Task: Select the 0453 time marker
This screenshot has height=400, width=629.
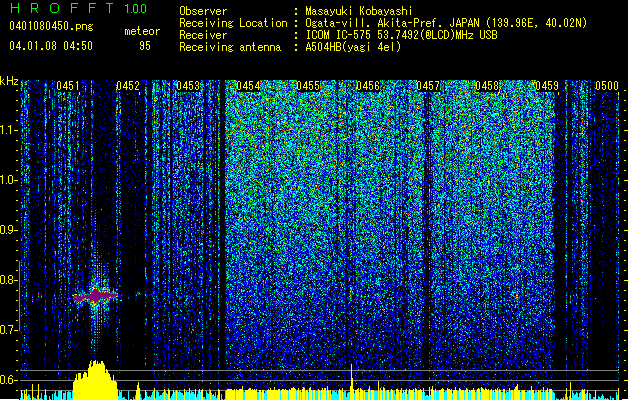Action: 188,86
